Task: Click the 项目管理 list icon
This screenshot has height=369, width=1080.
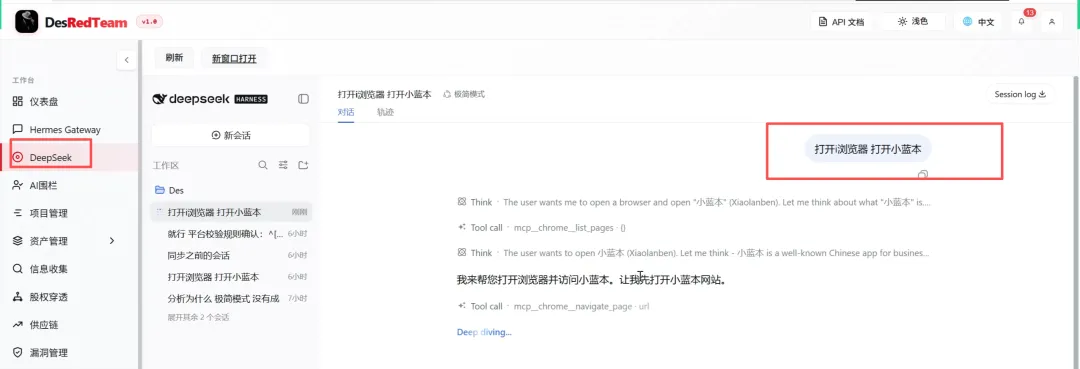Action: [x=18, y=213]
